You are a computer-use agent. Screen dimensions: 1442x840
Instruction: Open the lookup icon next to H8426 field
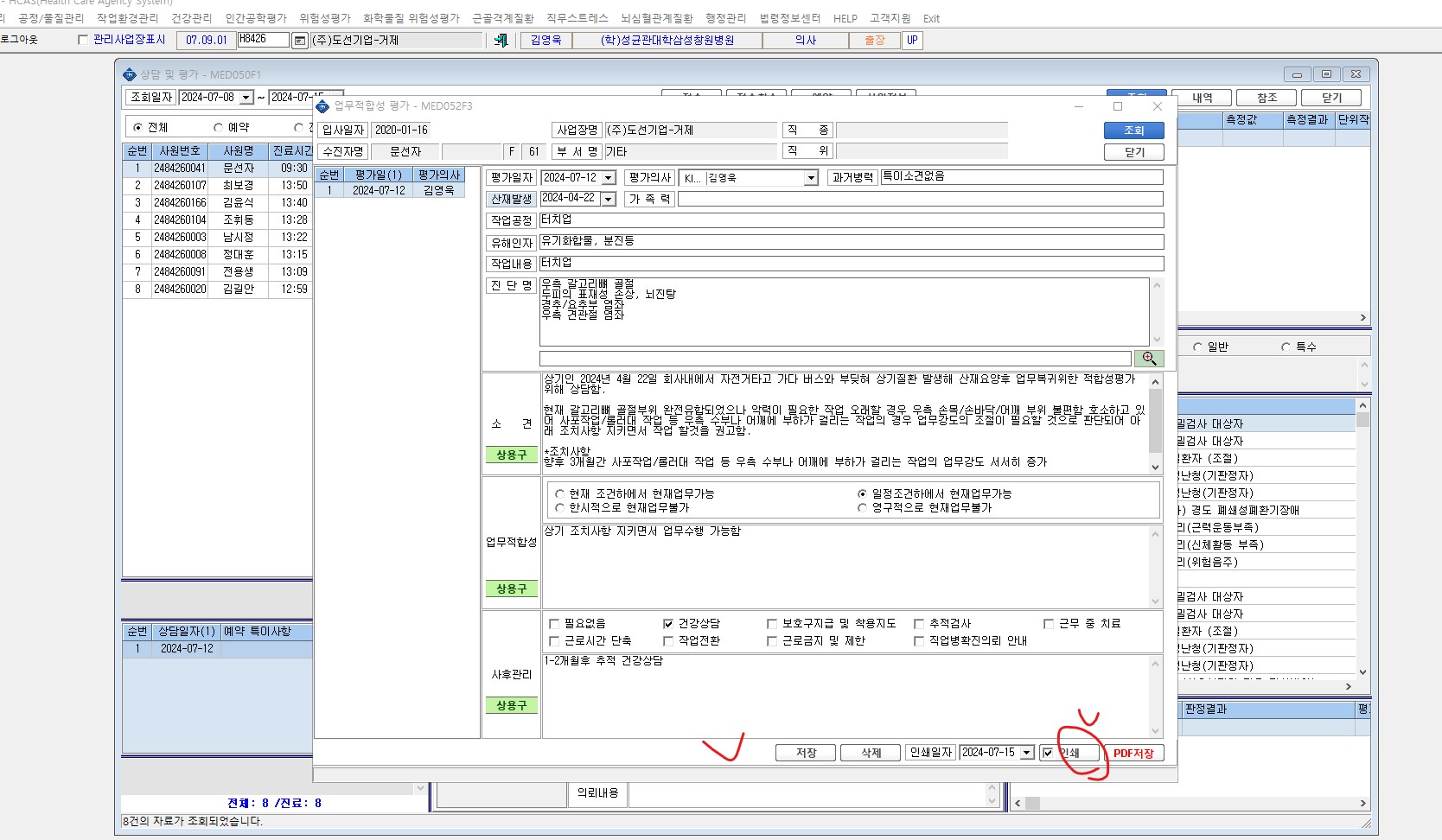[299, 41]
